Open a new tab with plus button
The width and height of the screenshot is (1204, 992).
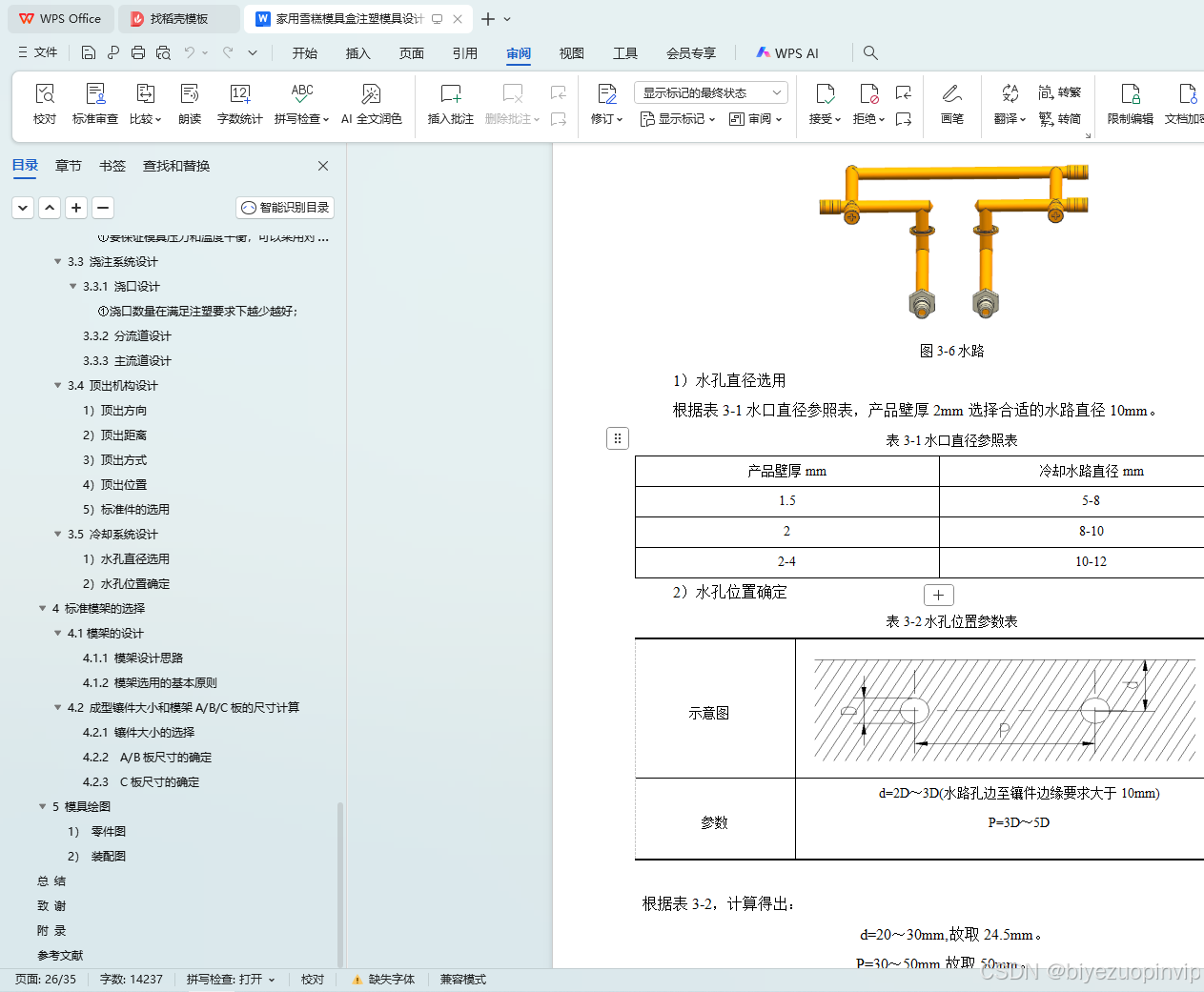pyautogui.click(x=488, y=19)
